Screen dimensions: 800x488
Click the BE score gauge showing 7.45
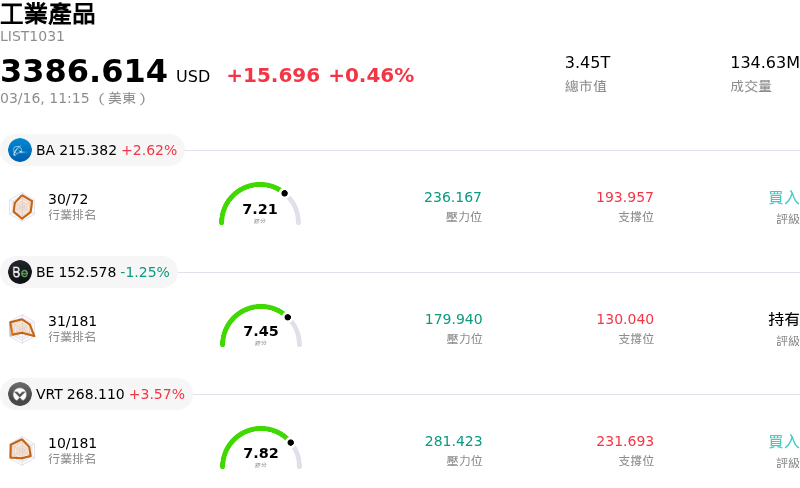tap(260, 328)
